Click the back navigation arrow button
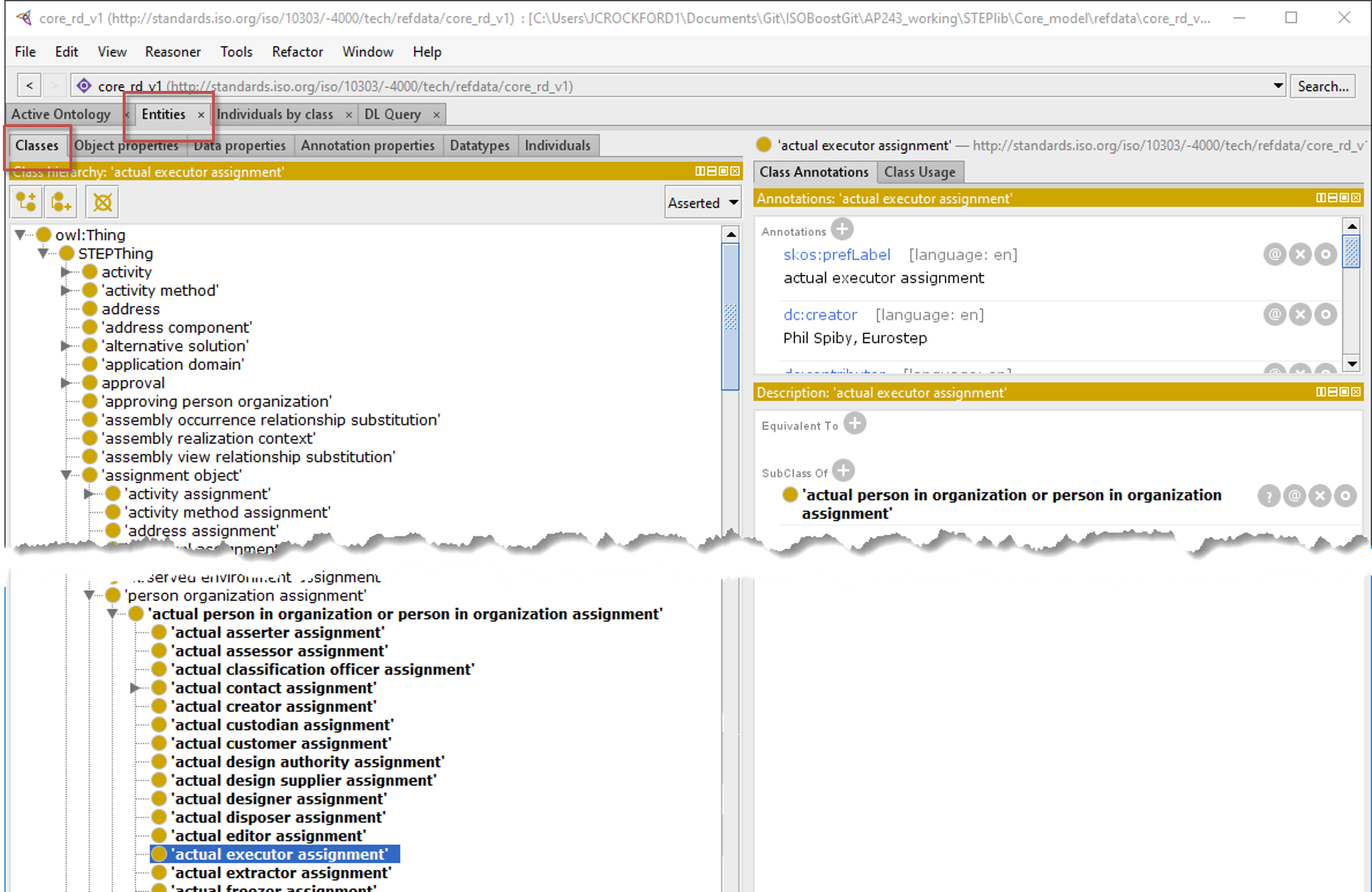The image size is (1372, 892). (30, 86)
